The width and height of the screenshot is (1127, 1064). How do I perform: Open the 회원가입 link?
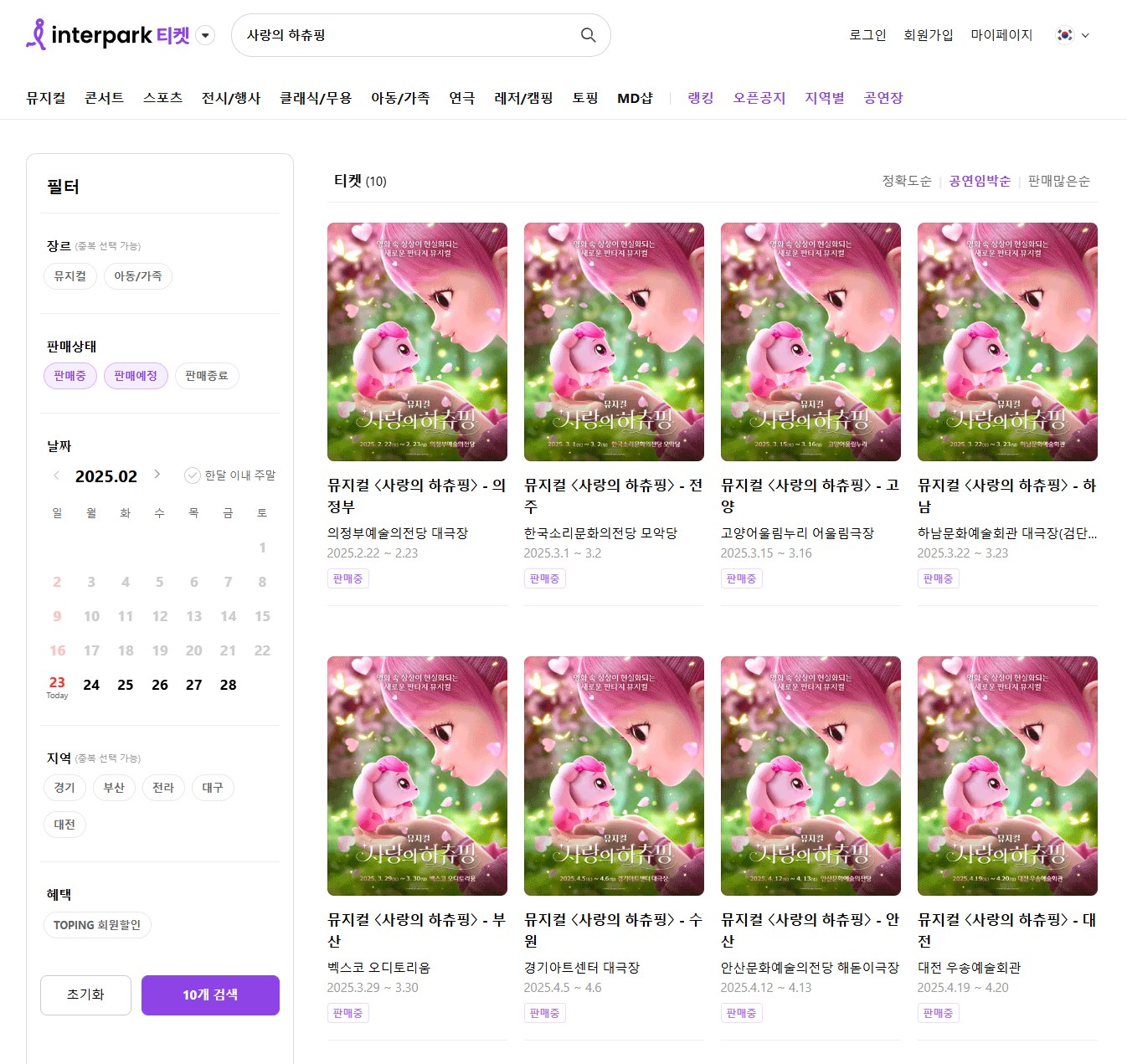pyautogui.click(x=929, y=35)
